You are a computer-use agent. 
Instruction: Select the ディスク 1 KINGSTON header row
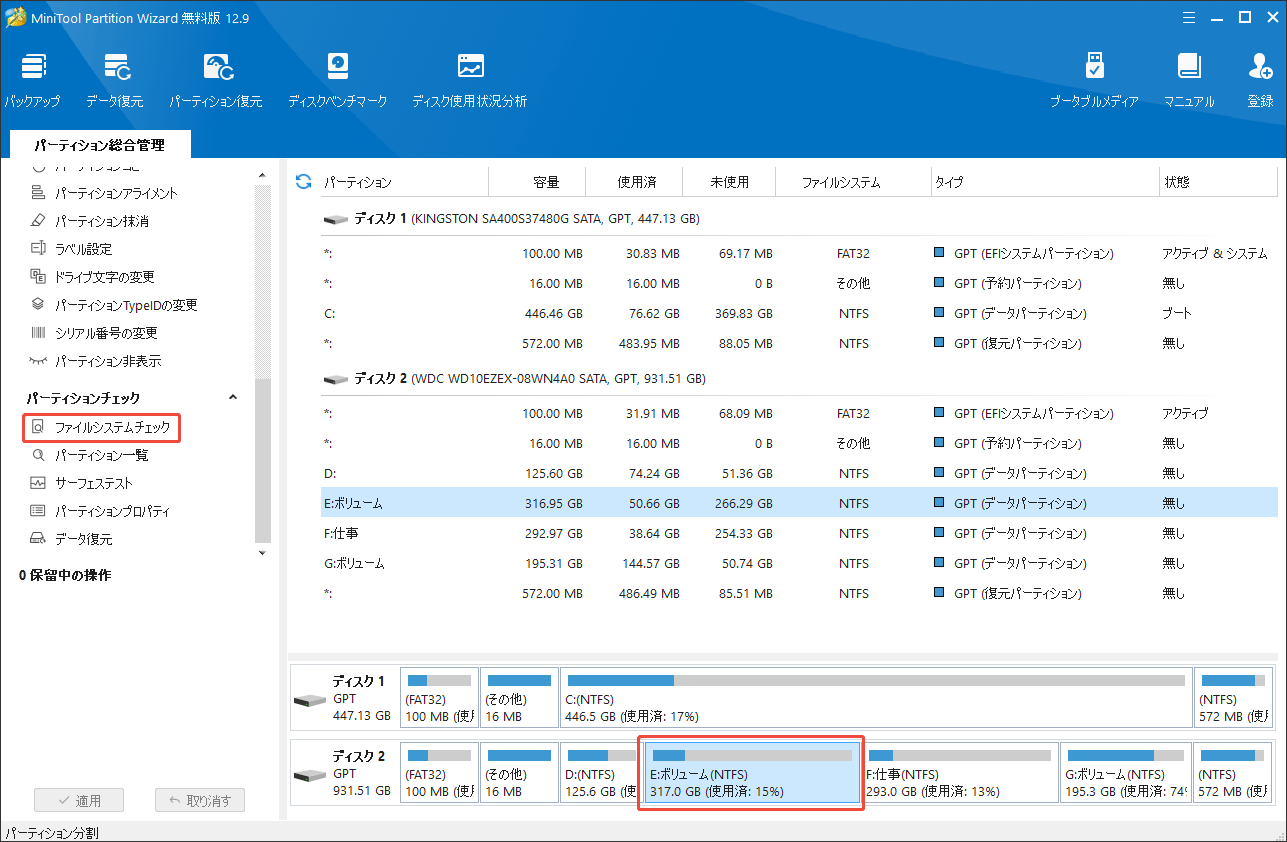point(797,218)
